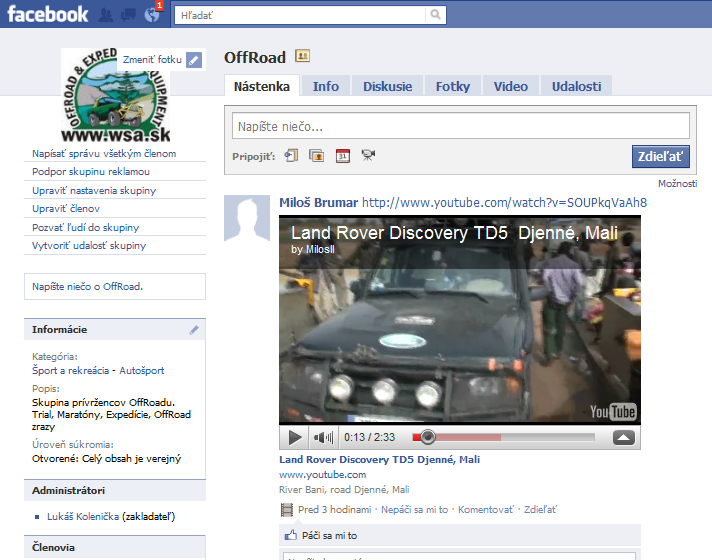Open notifications globe icon with badge

coord(152,15)
